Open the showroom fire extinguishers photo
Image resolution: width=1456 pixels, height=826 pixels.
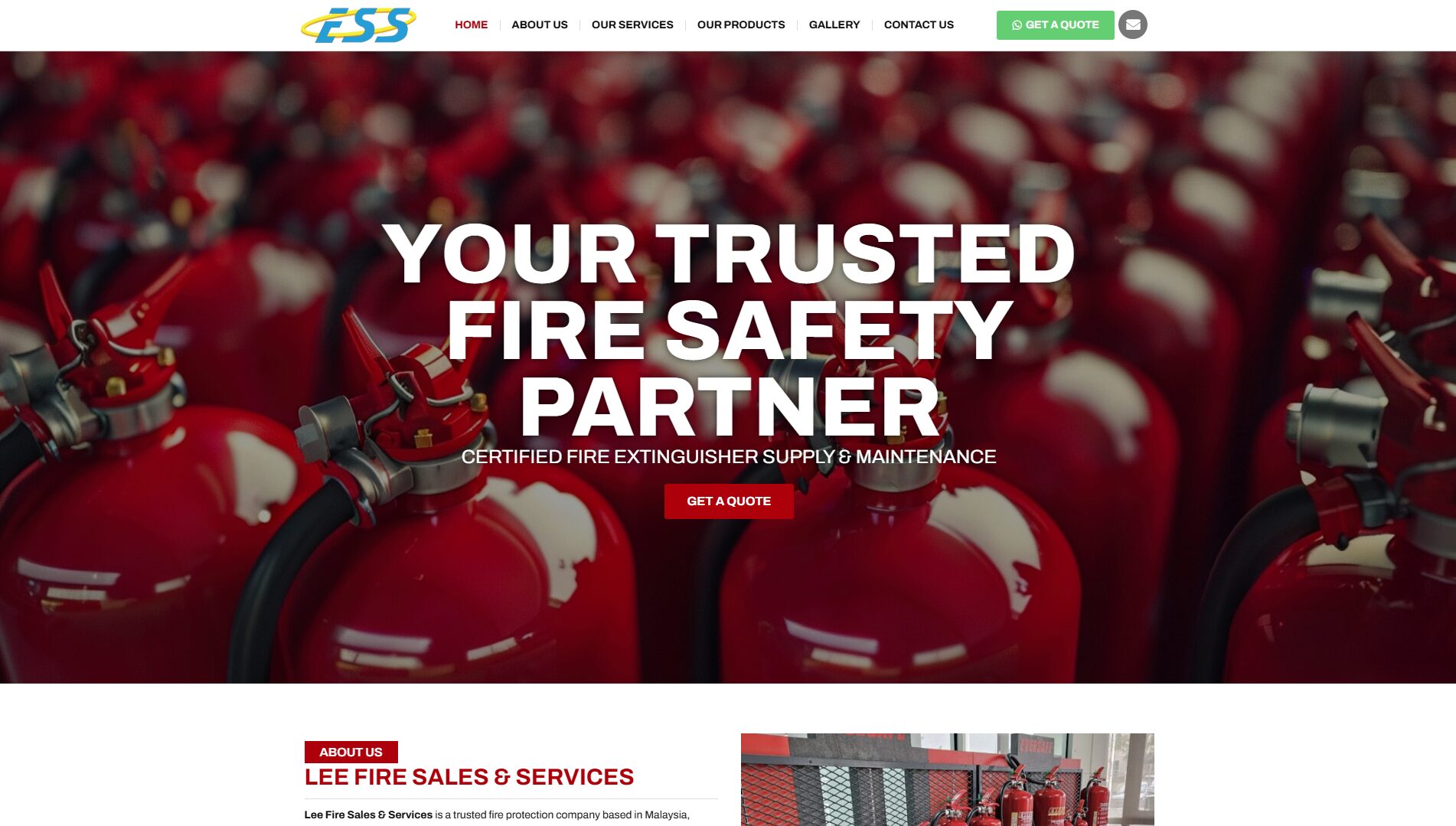pyautogui.click(x=947, y=779)
